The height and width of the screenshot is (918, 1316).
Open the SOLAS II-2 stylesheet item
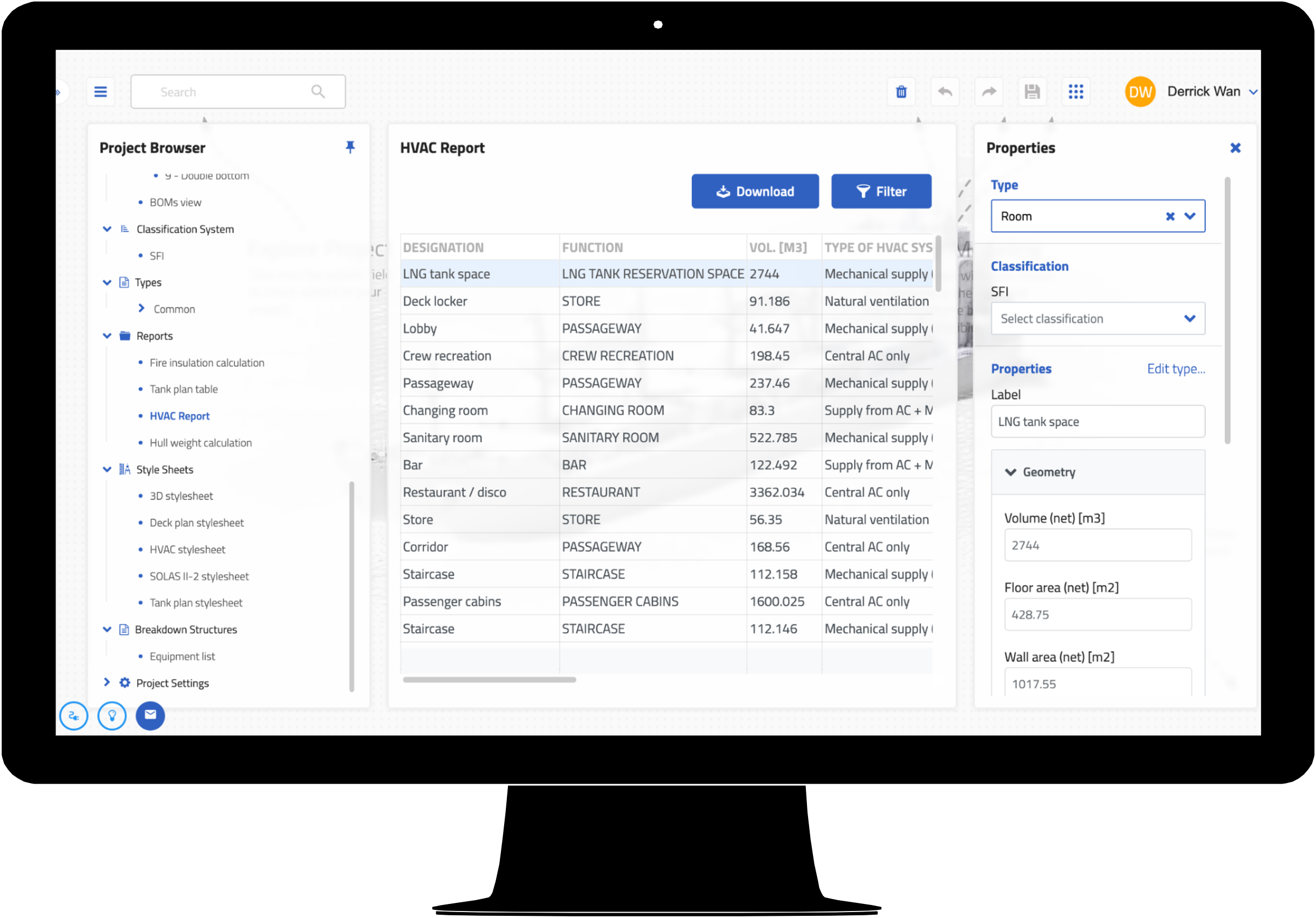[x=199, y=576]
